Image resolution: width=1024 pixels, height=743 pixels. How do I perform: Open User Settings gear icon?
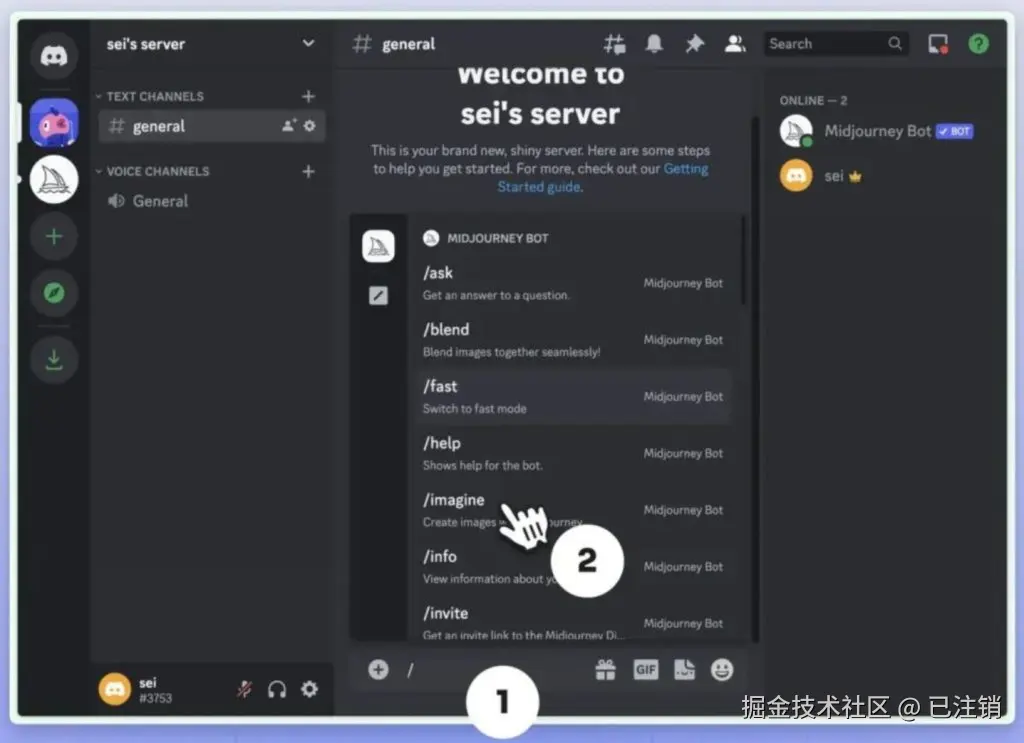pos(310,689)
